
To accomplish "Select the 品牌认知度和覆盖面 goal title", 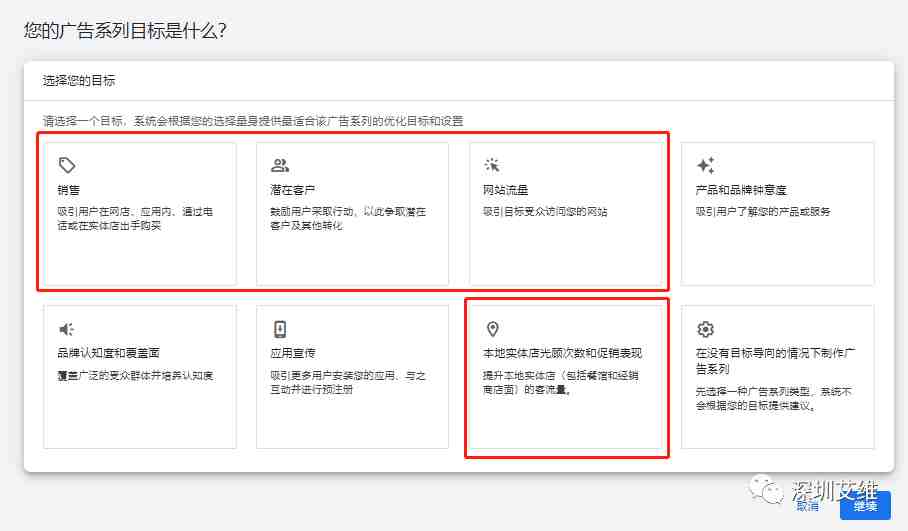I will [108, 353].
